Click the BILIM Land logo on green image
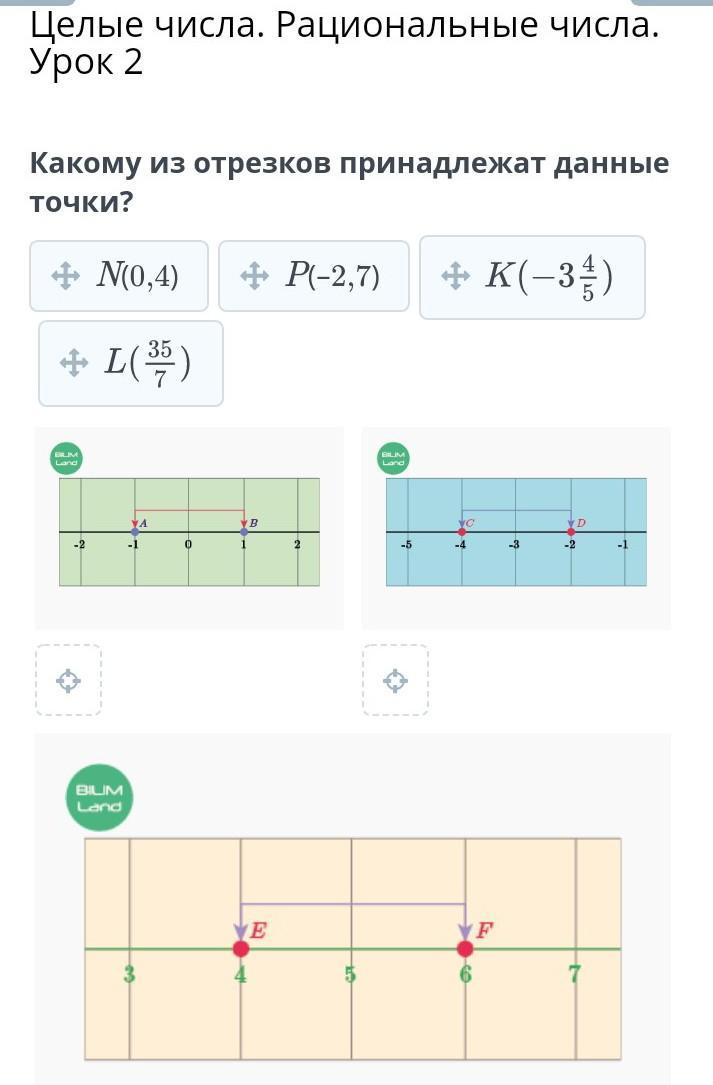Image resolution: width=713 pixels, height=1085 pixels. pyautogui.click(x=66, y=458)
